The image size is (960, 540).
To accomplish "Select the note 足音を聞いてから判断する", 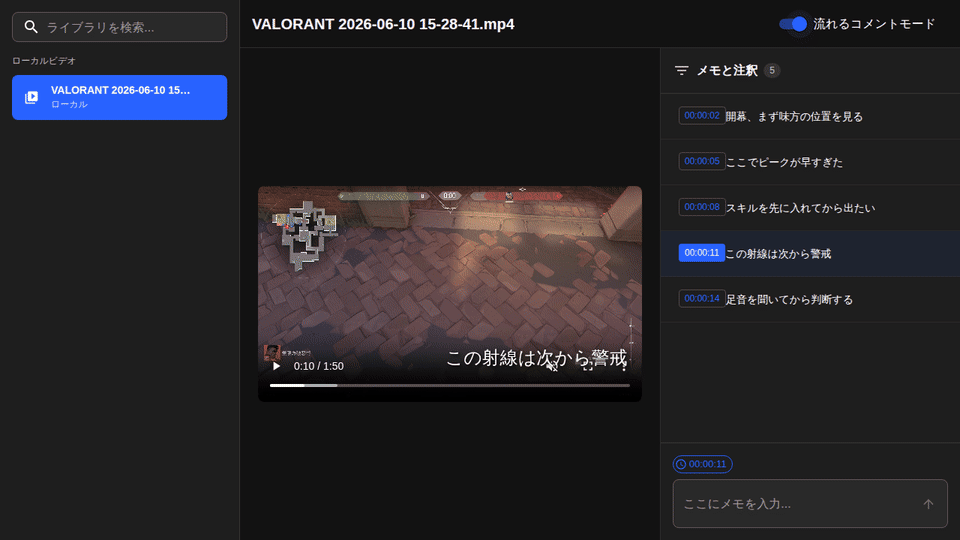I will pyautogui.click(x=789, y=299).
